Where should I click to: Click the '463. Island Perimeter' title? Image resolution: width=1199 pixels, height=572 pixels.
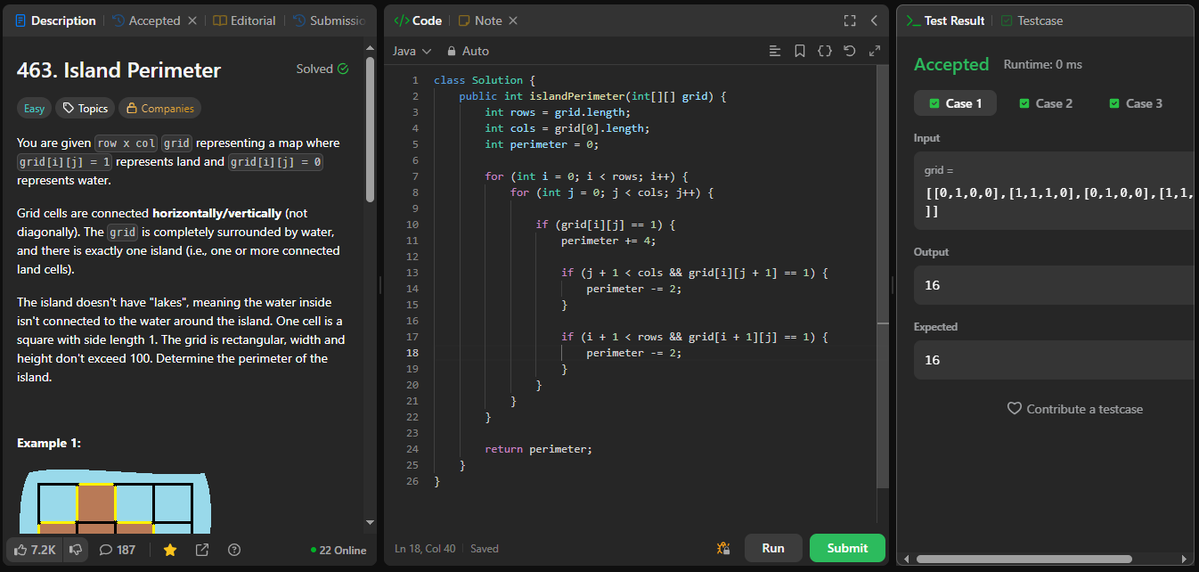click(x=119, y=70)
